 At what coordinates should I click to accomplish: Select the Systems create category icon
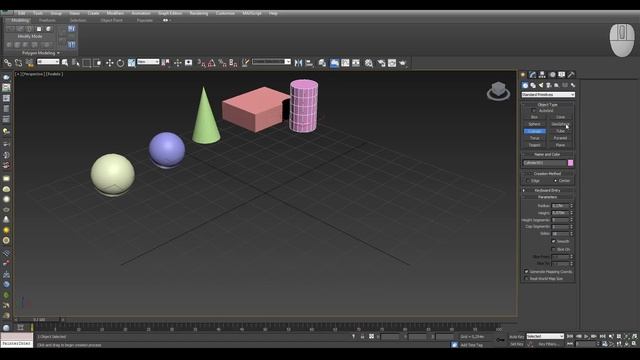pyautogui.click(x=573, y=85)
